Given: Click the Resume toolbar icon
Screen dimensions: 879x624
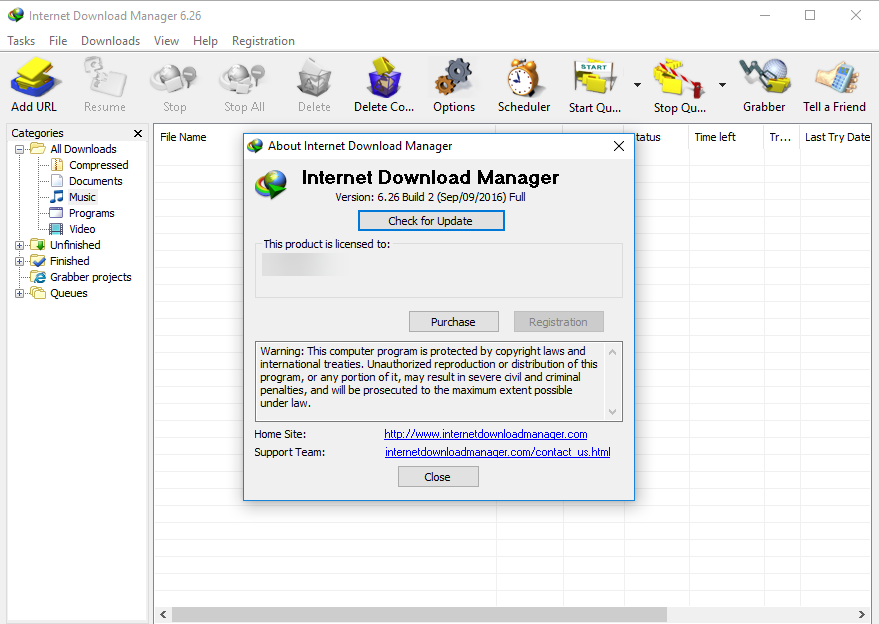Looking at the screenshot, I should [x=105, y=84].
